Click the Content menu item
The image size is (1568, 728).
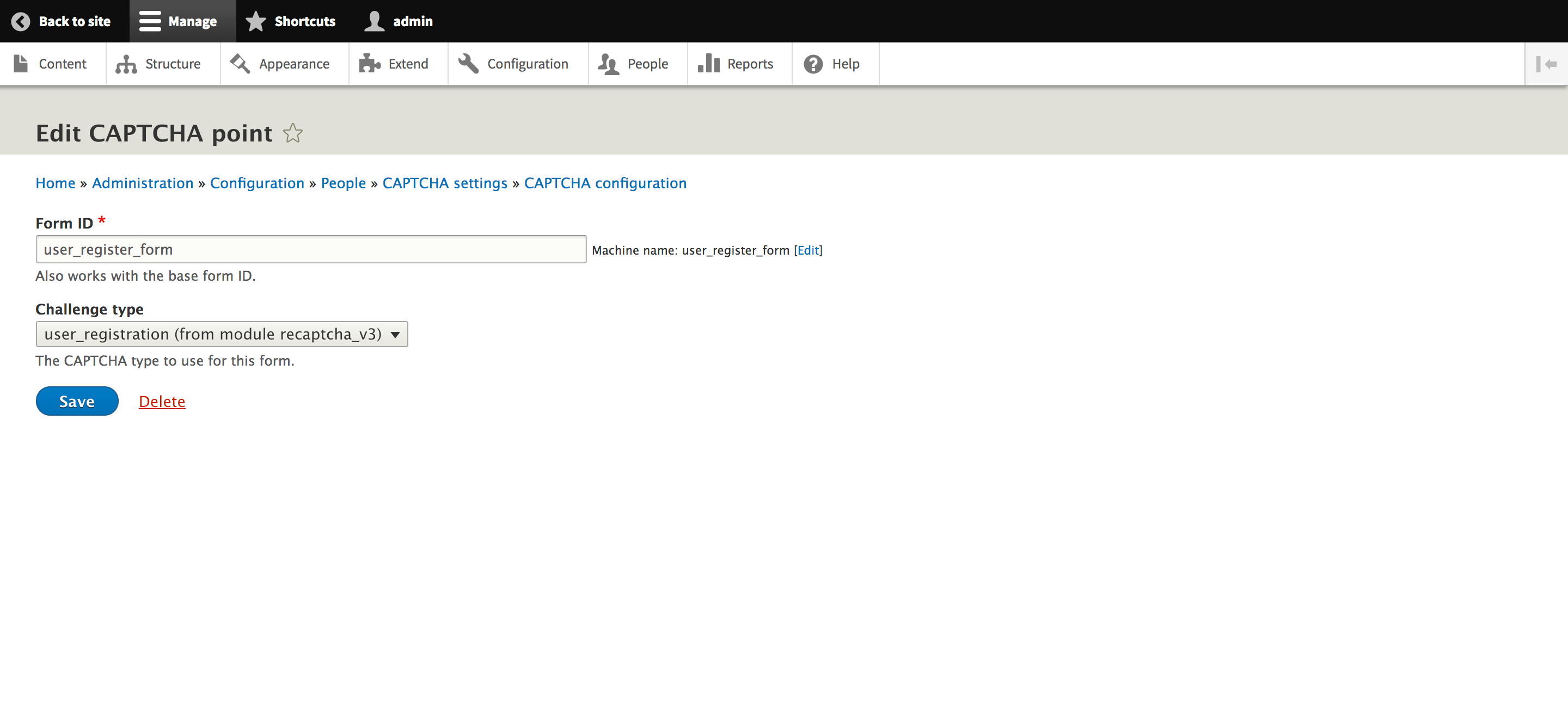click(x=62, y=63)
